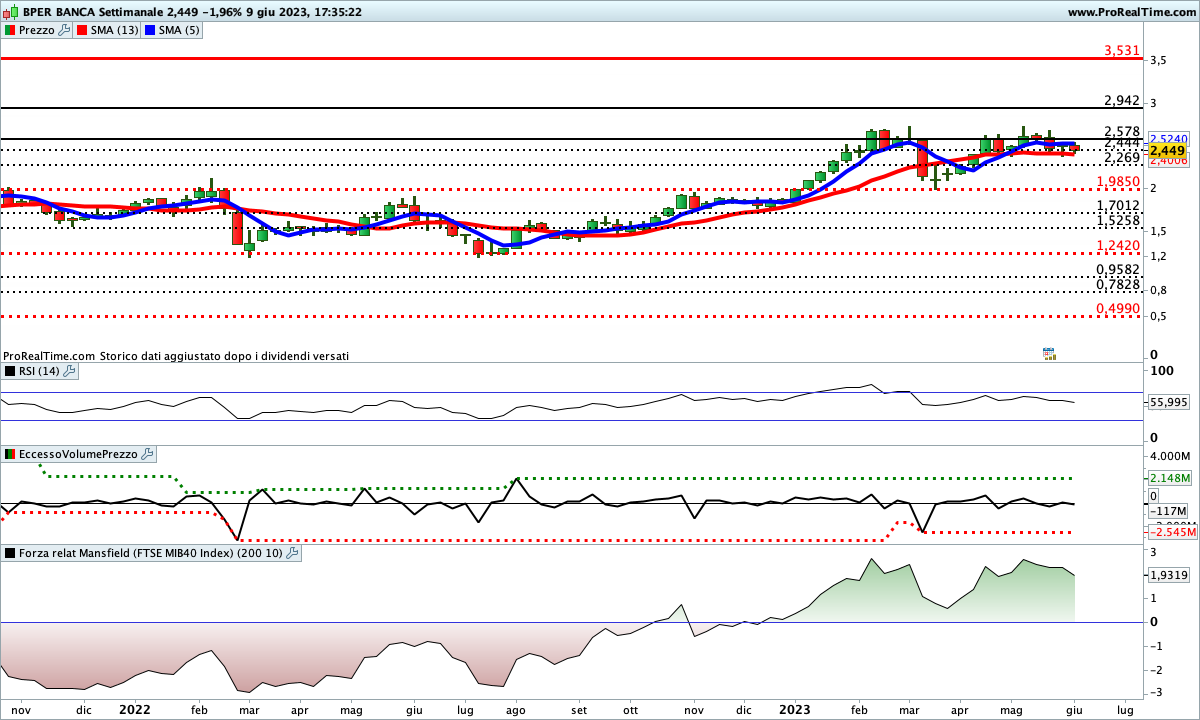1200x720 pixels.
Task: Click the -117M volume value label
Action: tap(1166, 510)
